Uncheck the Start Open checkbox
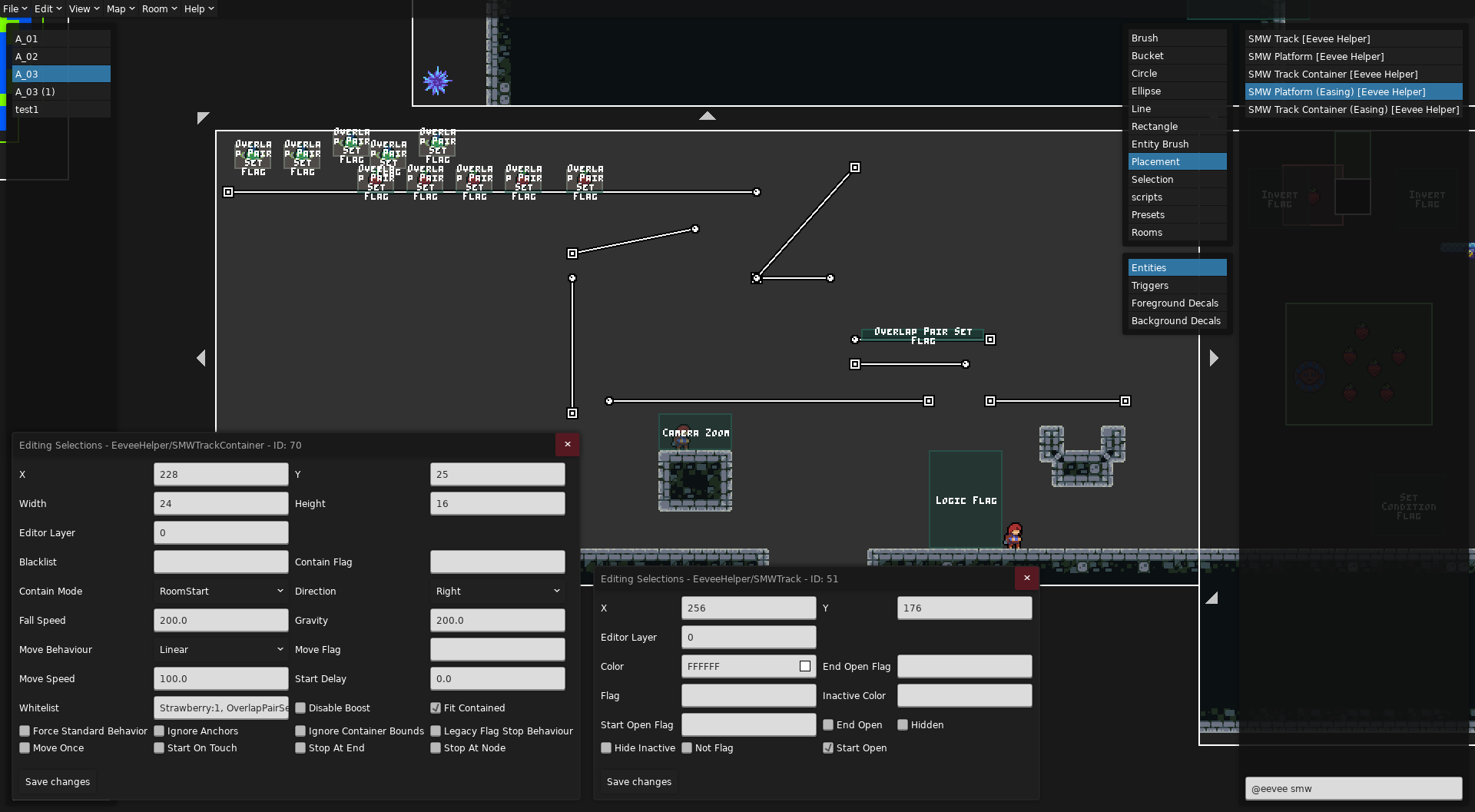1475x812 pixels. 828,748
